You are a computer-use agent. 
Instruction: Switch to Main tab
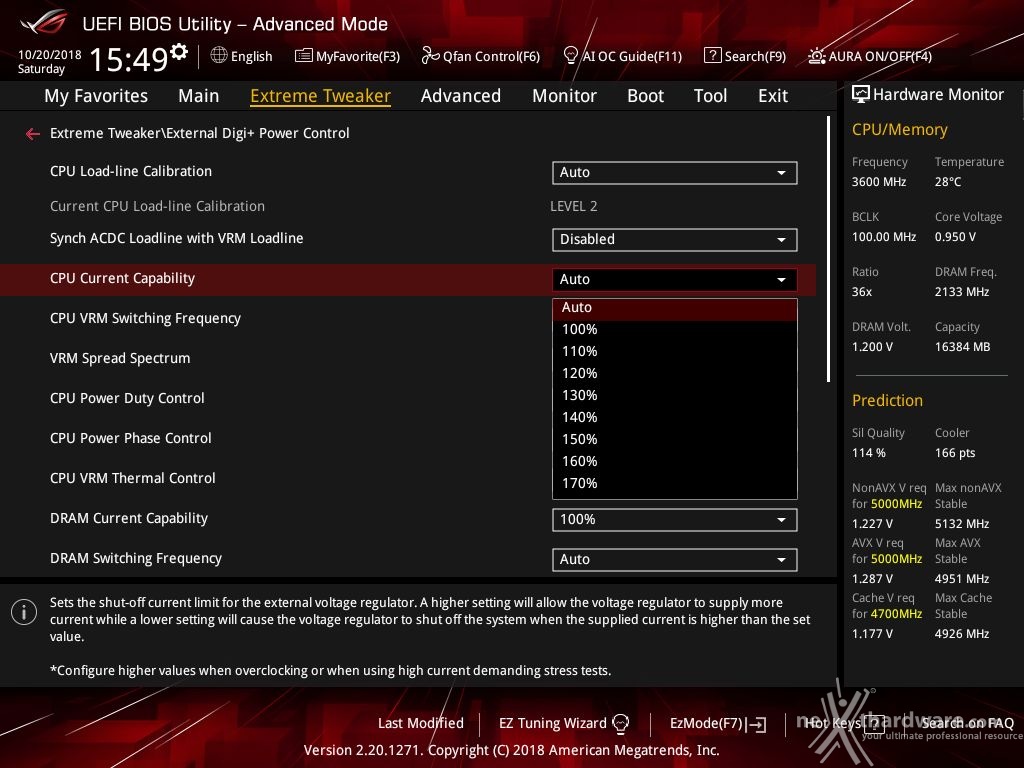point(199,96)
